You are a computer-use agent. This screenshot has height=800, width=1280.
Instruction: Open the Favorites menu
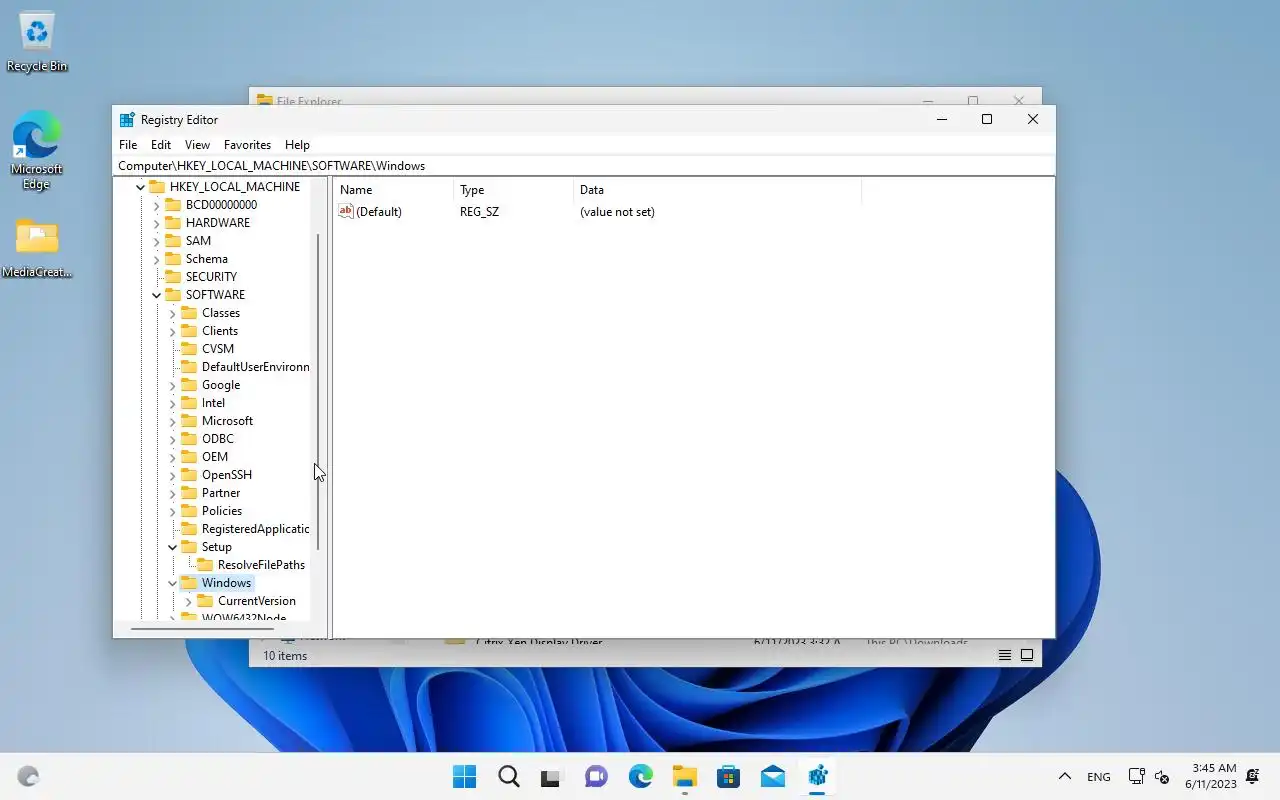click(x=247, y=145)
